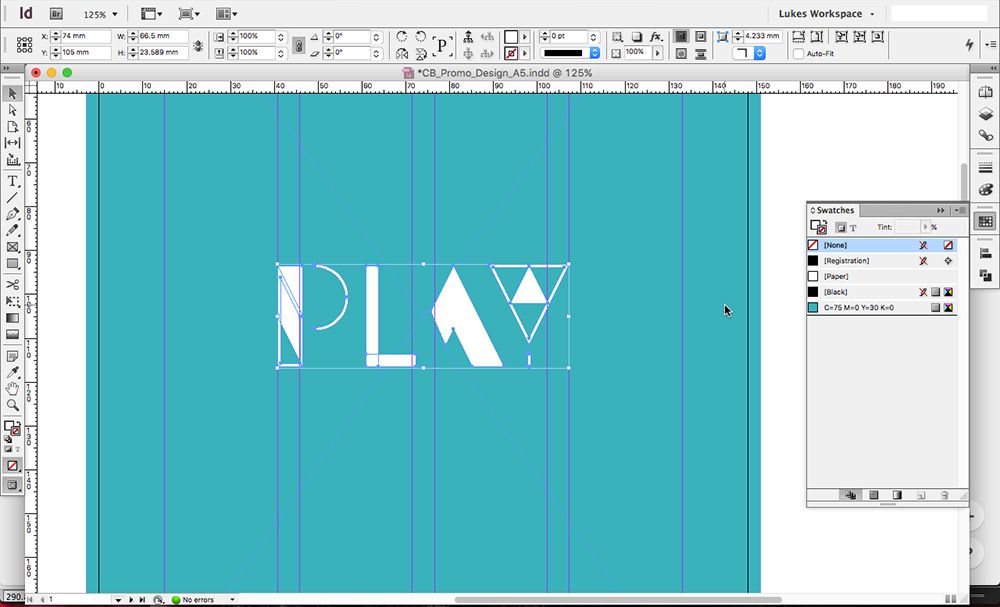The height and width of the screenshot is (607, 1000).
Task: Click the Swatches panel tab
Action: pos(833,210)
